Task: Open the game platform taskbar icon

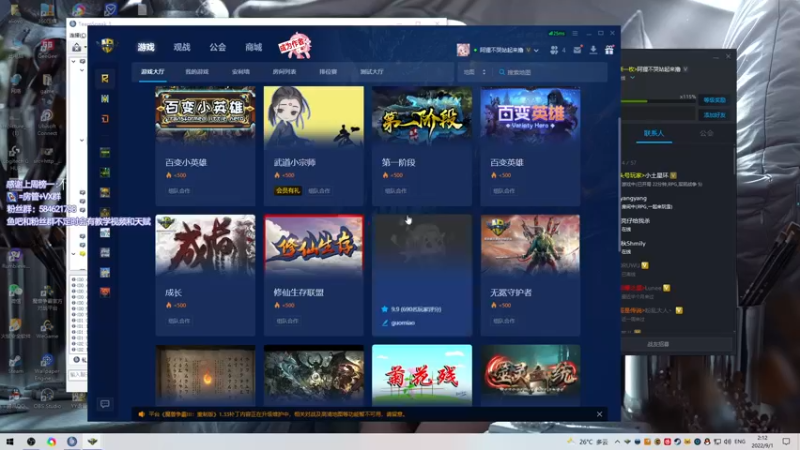Action: (x=92, y=441)
